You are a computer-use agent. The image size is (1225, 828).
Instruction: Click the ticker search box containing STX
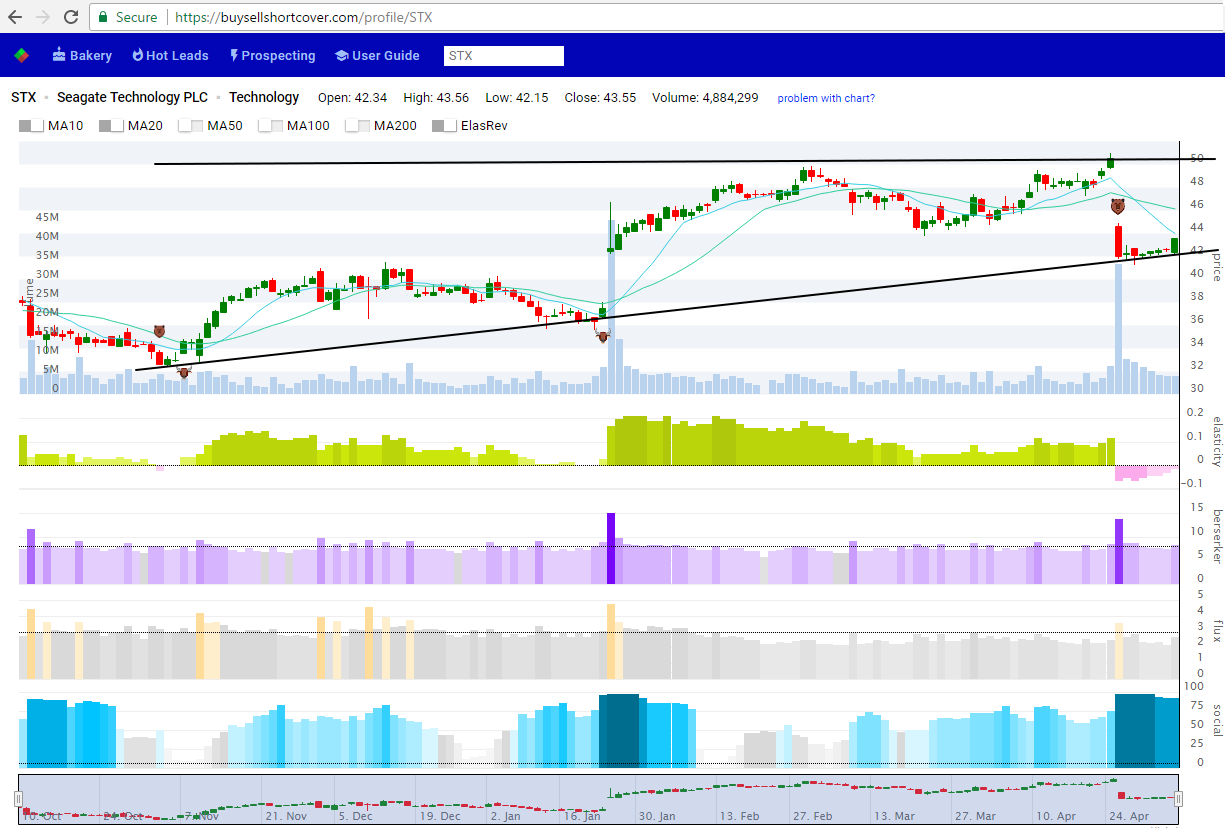pos(504,56)
